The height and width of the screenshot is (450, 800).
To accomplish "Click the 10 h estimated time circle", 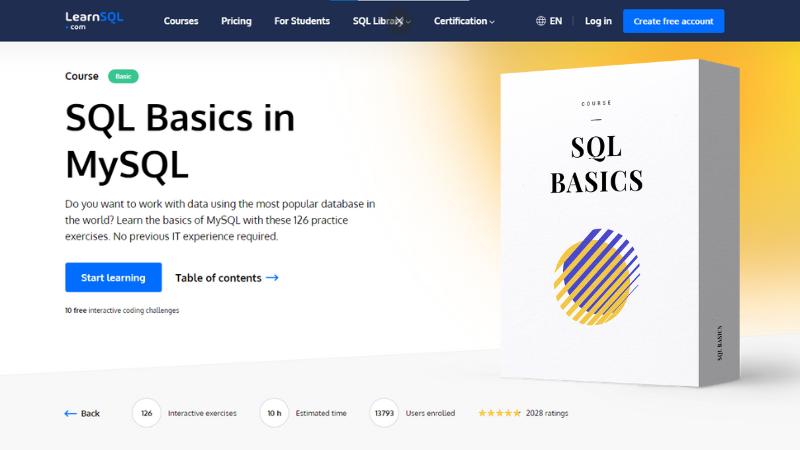I will tap(274, 413).
